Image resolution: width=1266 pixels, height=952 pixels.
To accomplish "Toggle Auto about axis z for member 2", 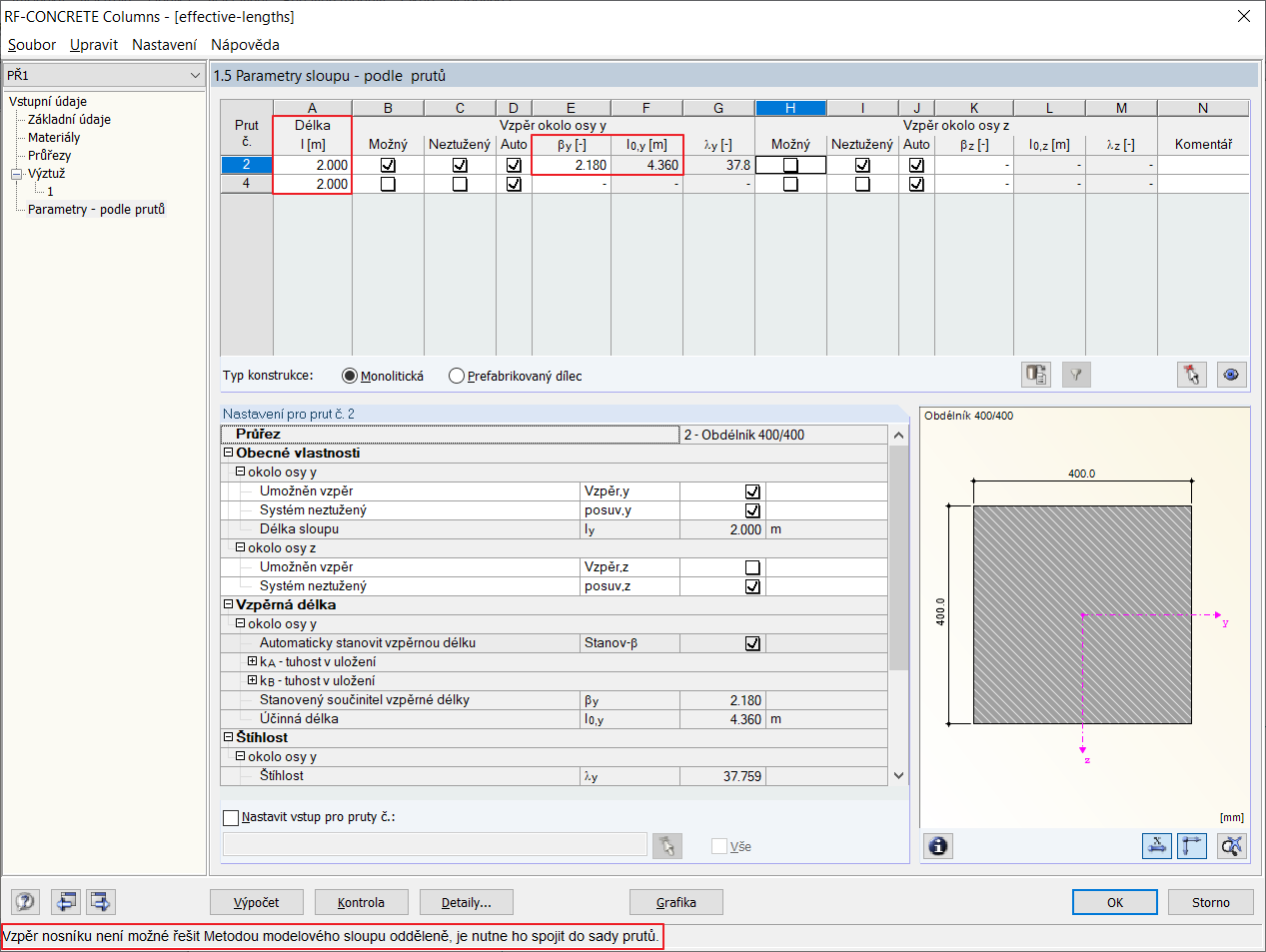I will (x=916, y=165).
